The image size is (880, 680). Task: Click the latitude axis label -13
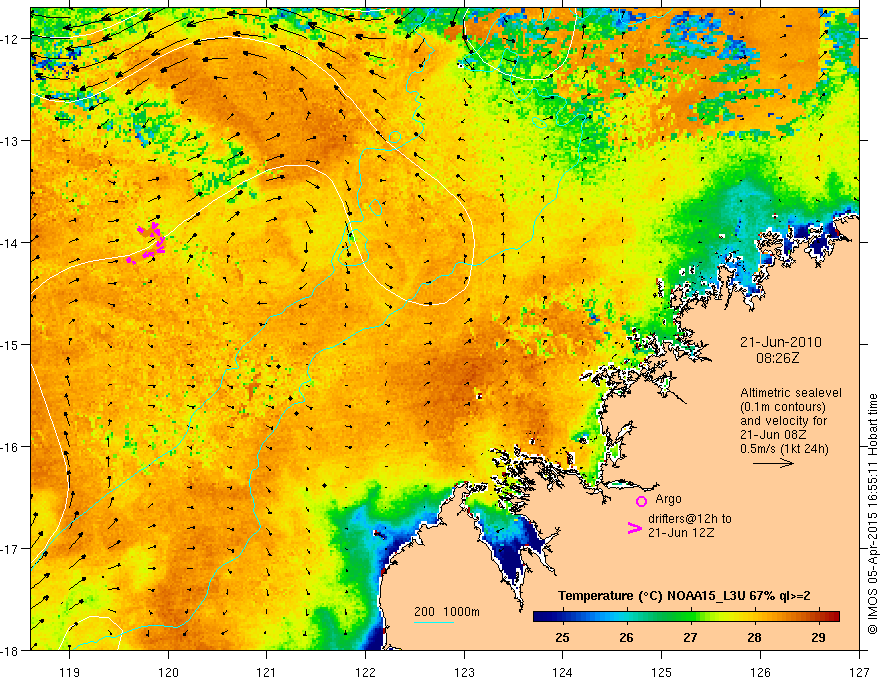click(x=10, y=141)
